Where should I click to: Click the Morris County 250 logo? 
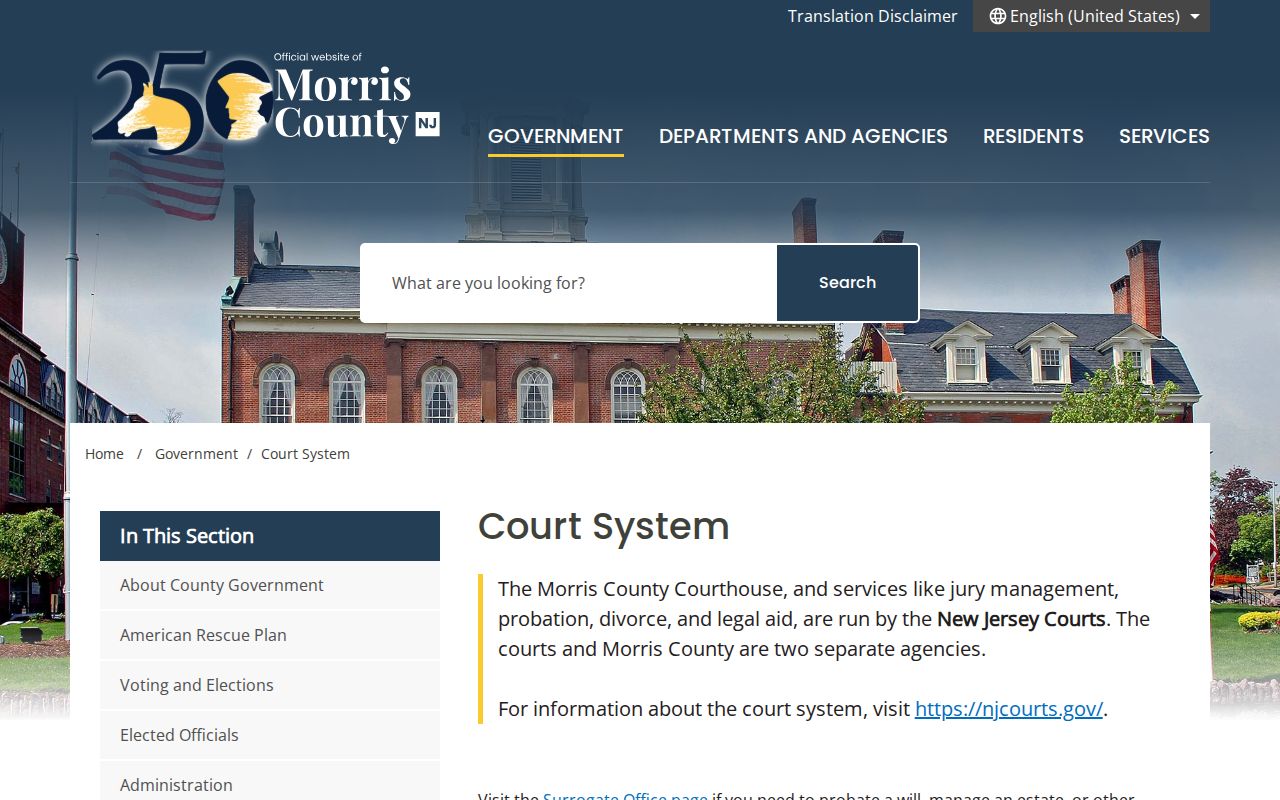[265, 101]
